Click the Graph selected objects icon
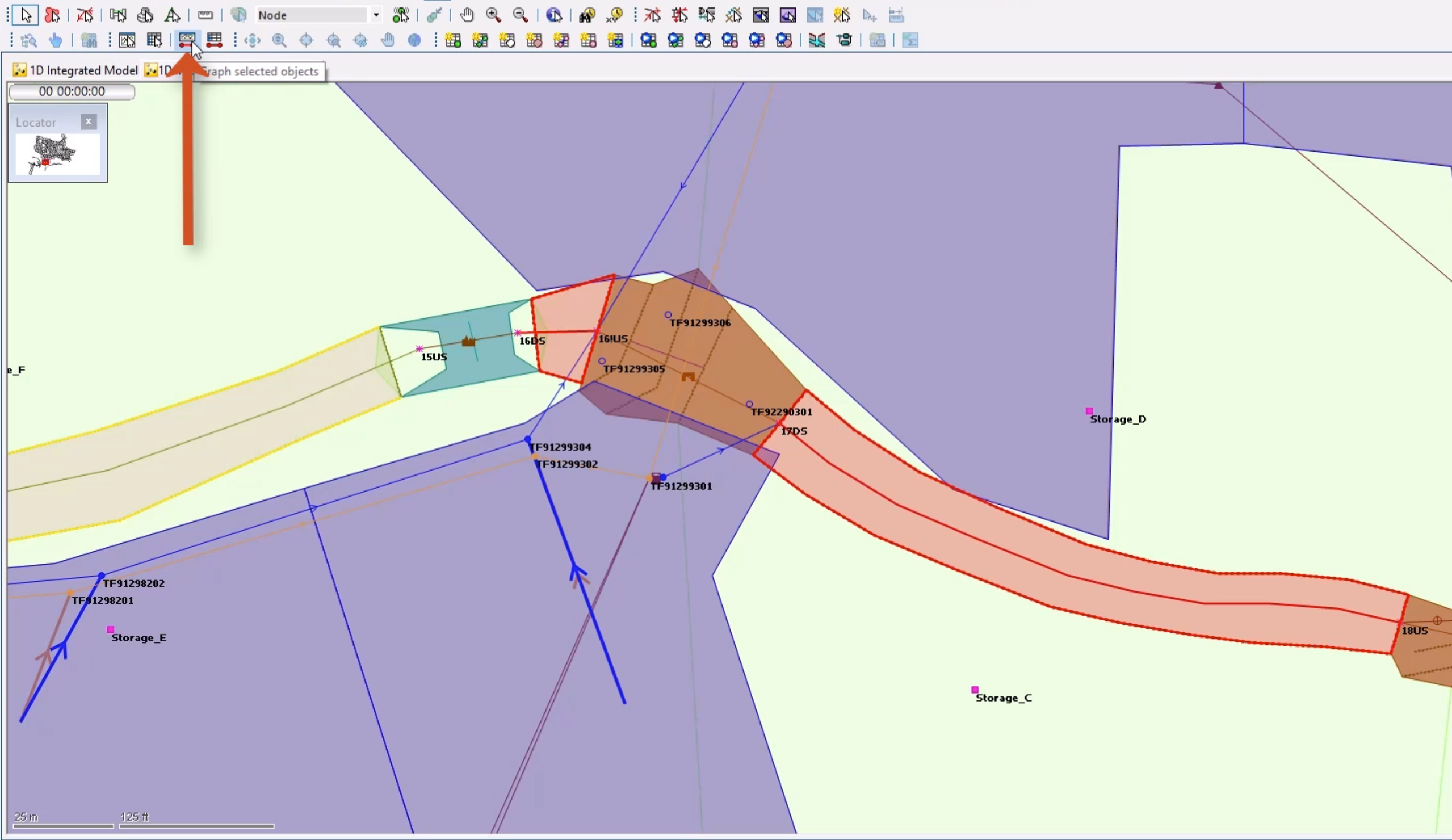Screen dimensions: 1452x840 click(187, 39)
